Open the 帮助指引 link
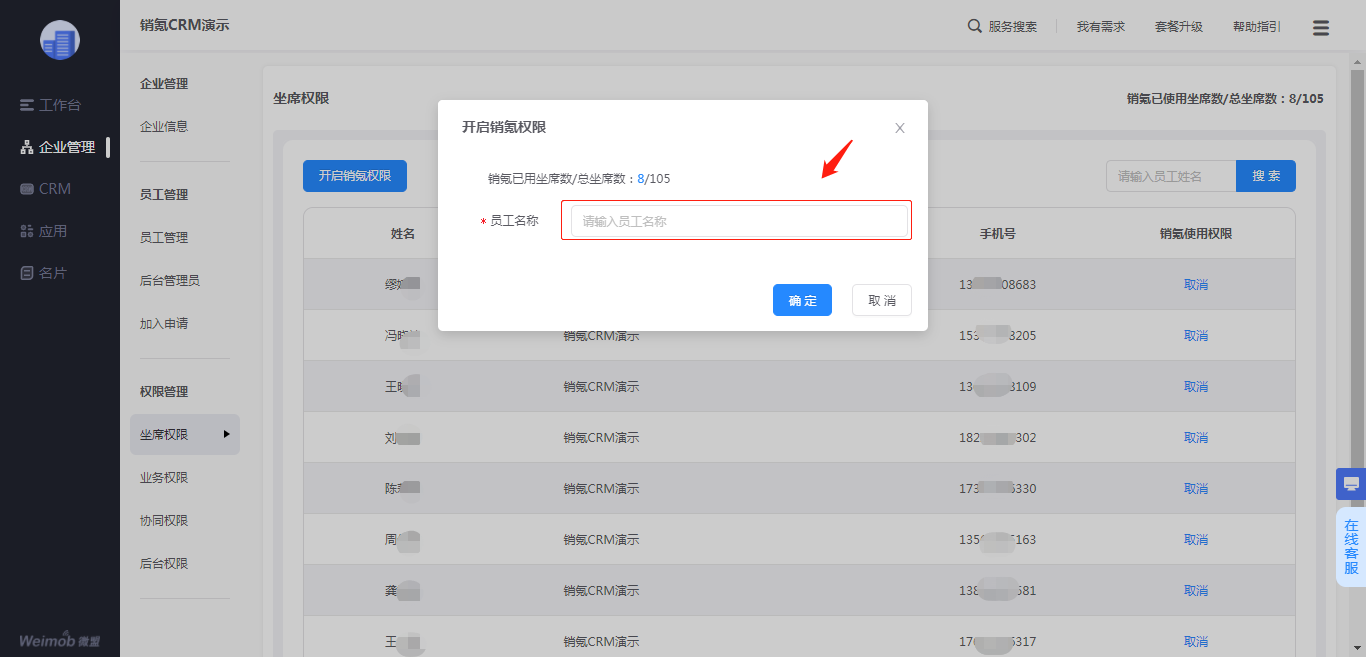1366x657 pixels. (x=1257, y=27)
